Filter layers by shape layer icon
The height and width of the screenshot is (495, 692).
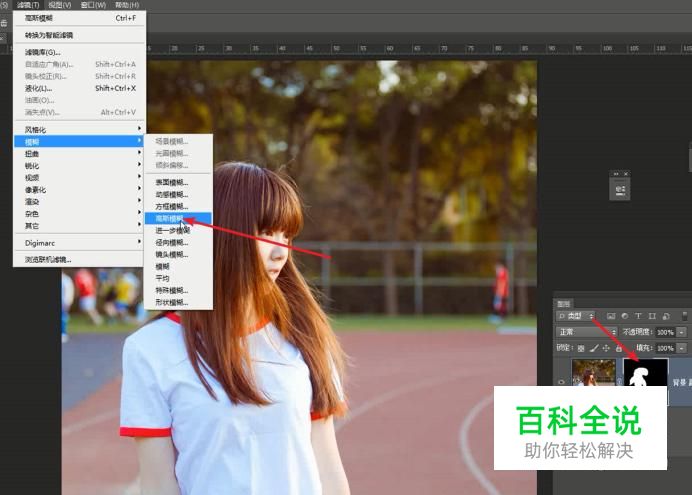652,316
